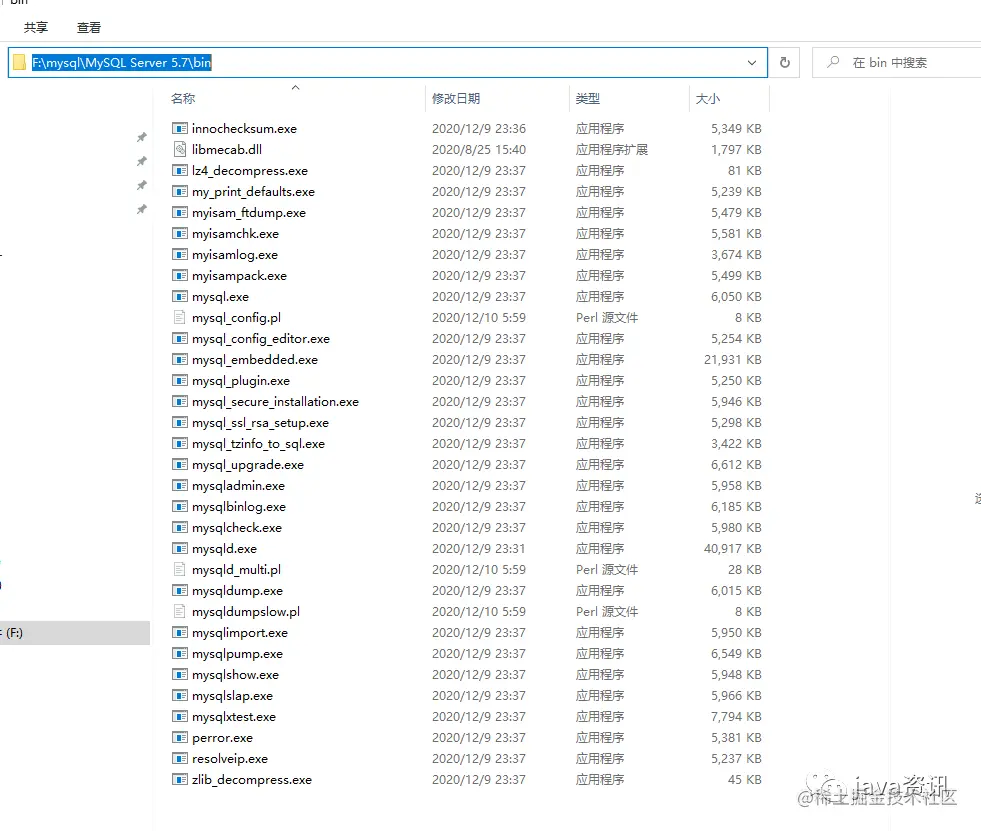Click the mysql_embedded.exe file icon
This screenshot has height=831, width=981.
[x=180, y=360]
